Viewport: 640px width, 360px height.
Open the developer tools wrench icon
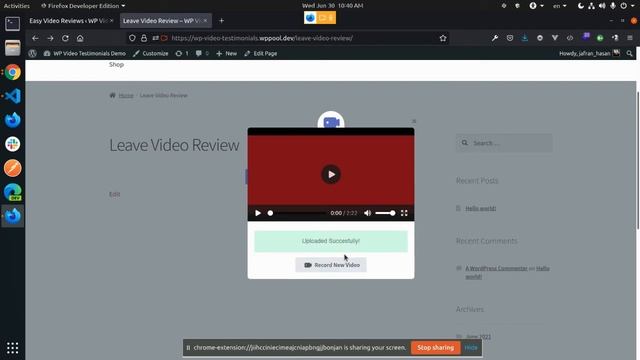[x=495, y=38]
